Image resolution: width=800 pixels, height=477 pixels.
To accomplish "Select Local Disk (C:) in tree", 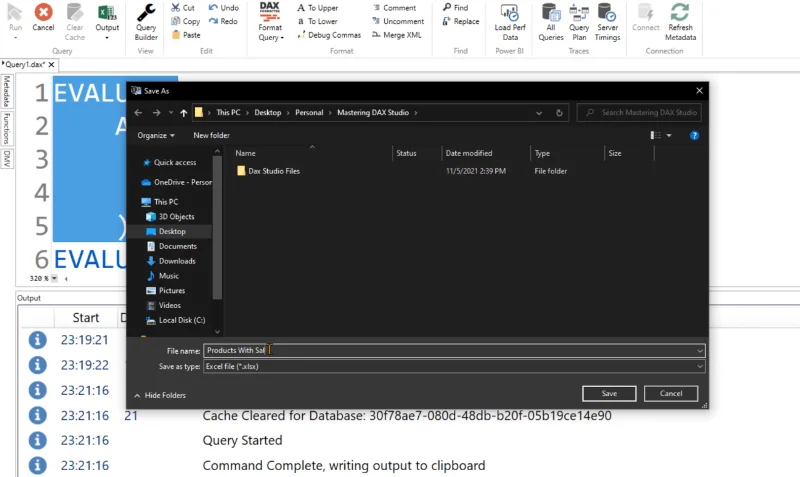I will click(x=176, y=320).
